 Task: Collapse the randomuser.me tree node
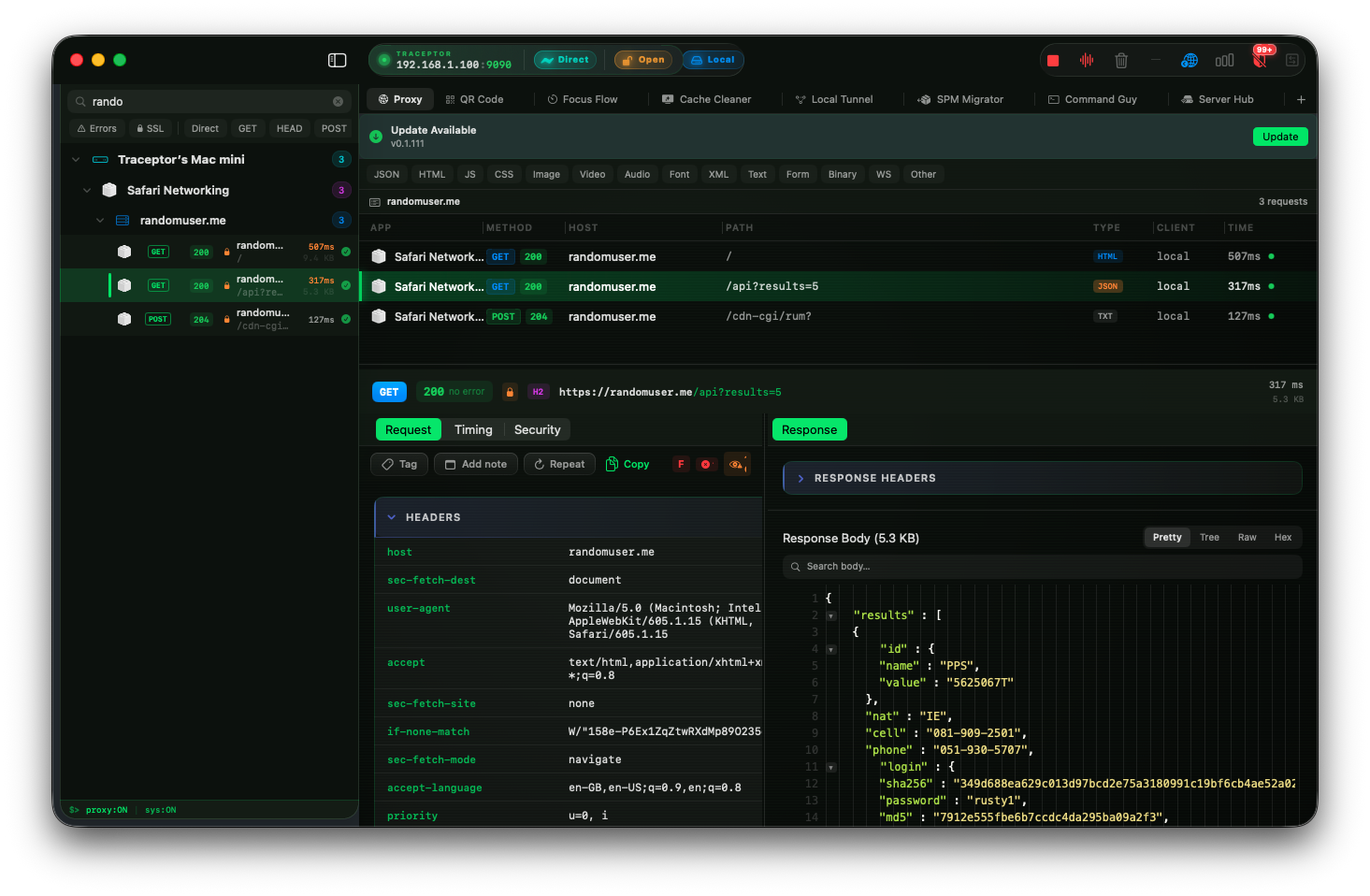[100, 221]
